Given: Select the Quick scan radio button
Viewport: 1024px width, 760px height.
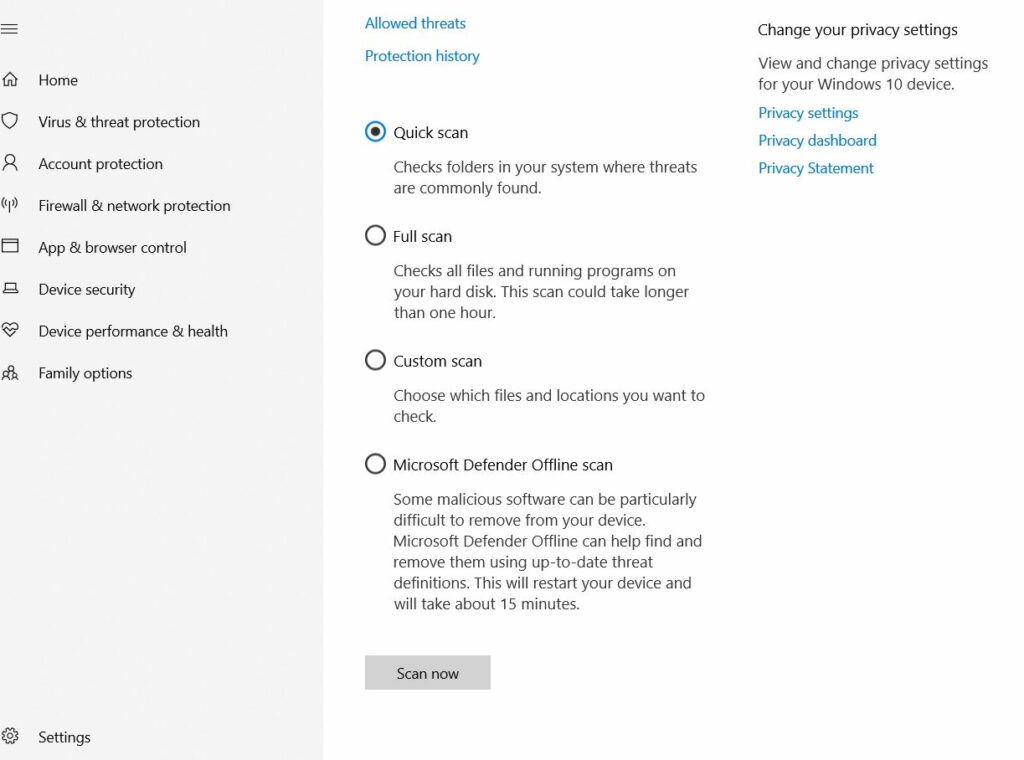Looking at the screenshot, I should (375, 132).
